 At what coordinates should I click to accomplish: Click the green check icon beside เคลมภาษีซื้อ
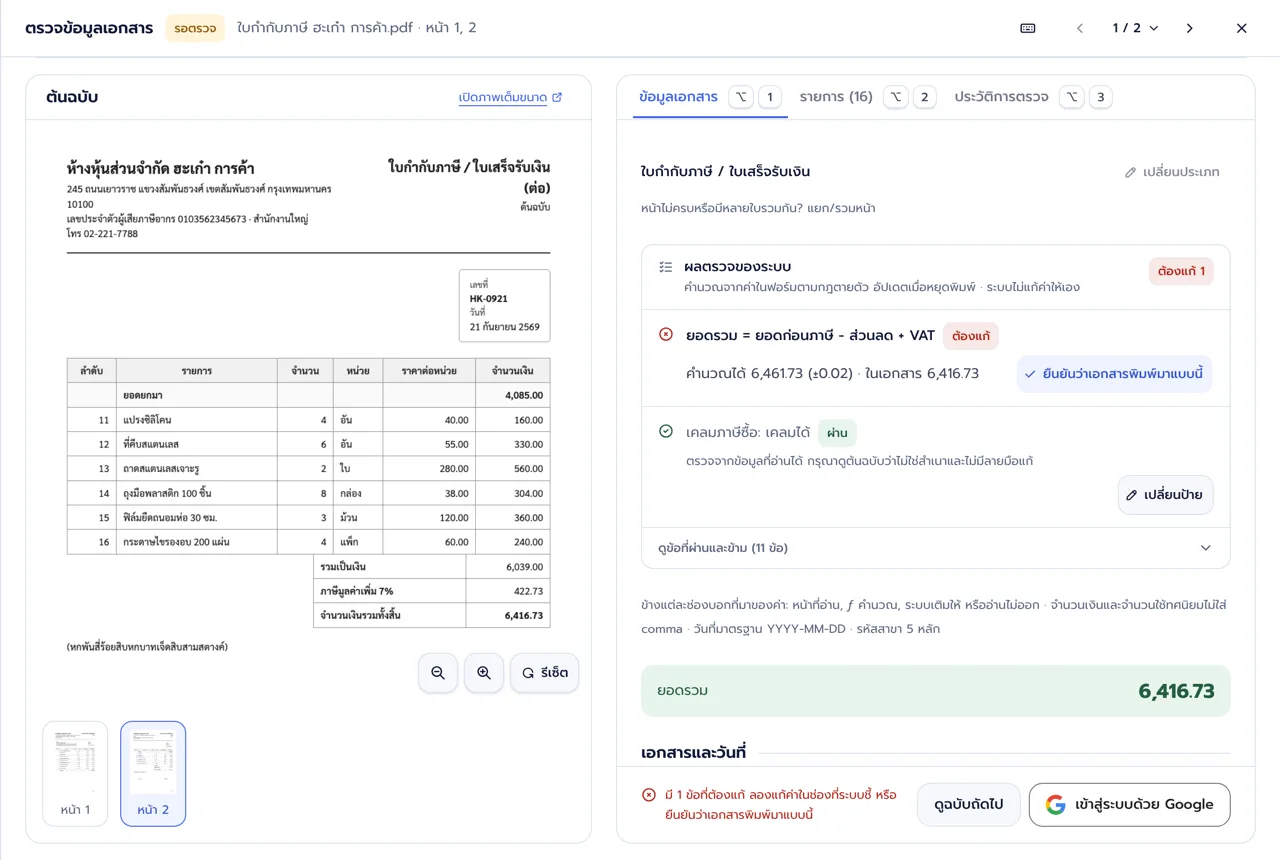click(x=666, y=432)
